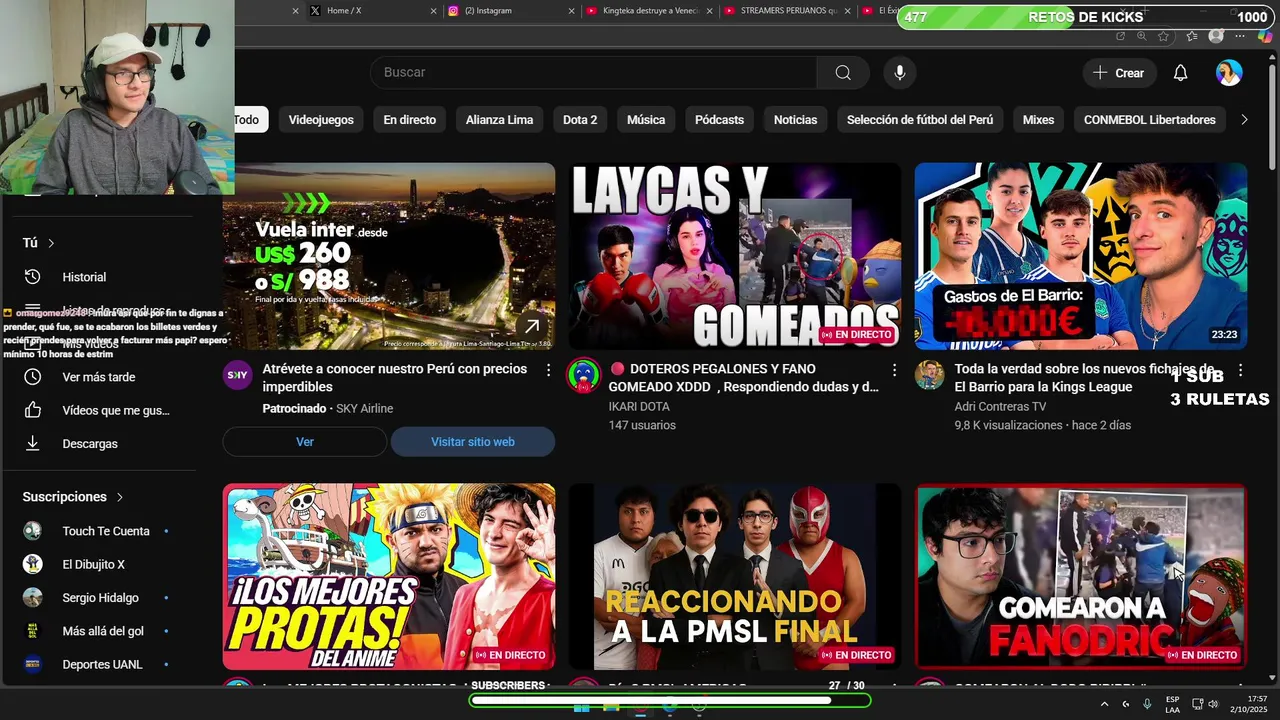Switch to STREAMERS PERUANOS tab

pos(786,11)
